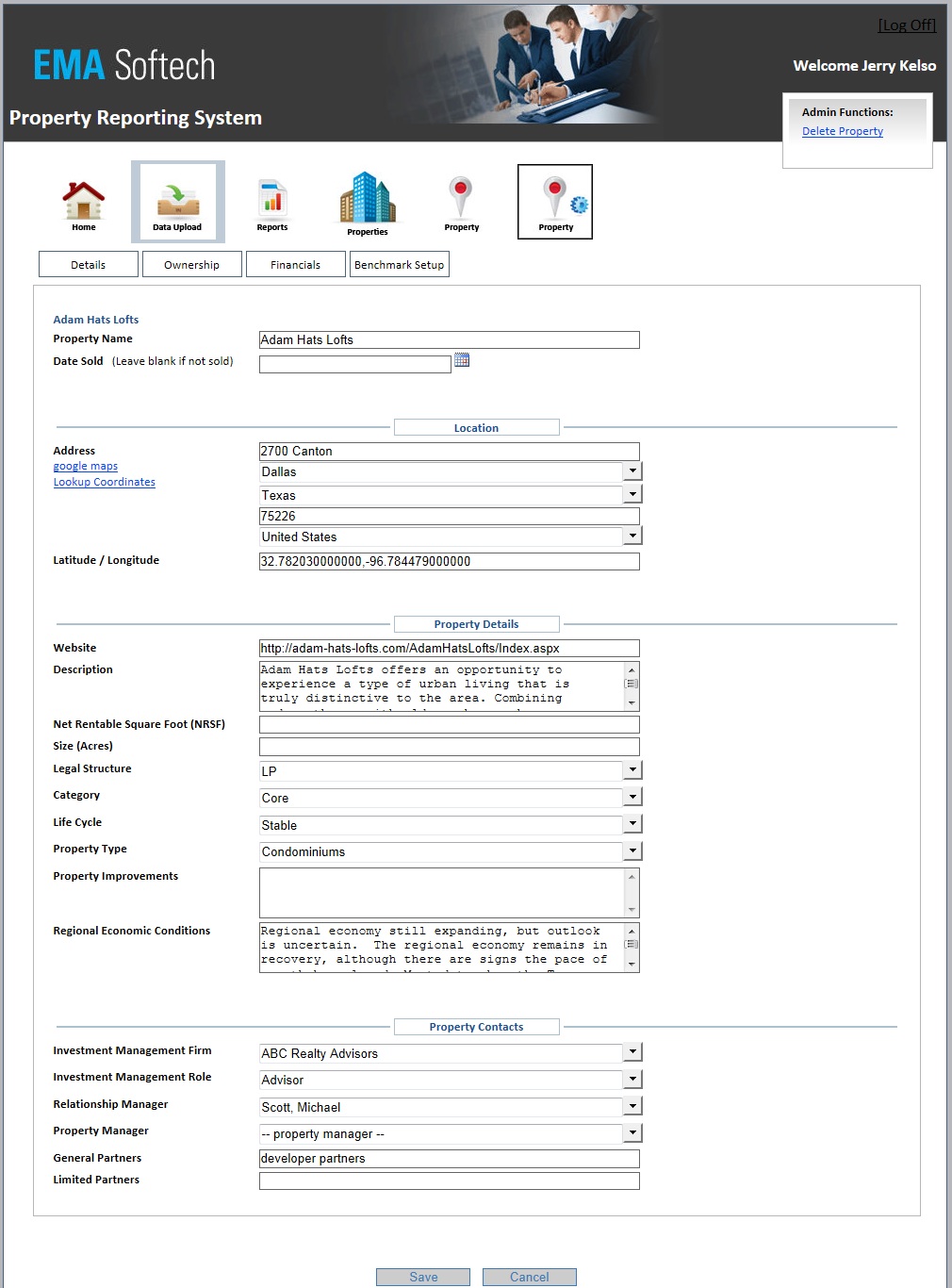Open the Investment Management Firm dropdown
The image size is (952, 1288).
pos(632,1052)
